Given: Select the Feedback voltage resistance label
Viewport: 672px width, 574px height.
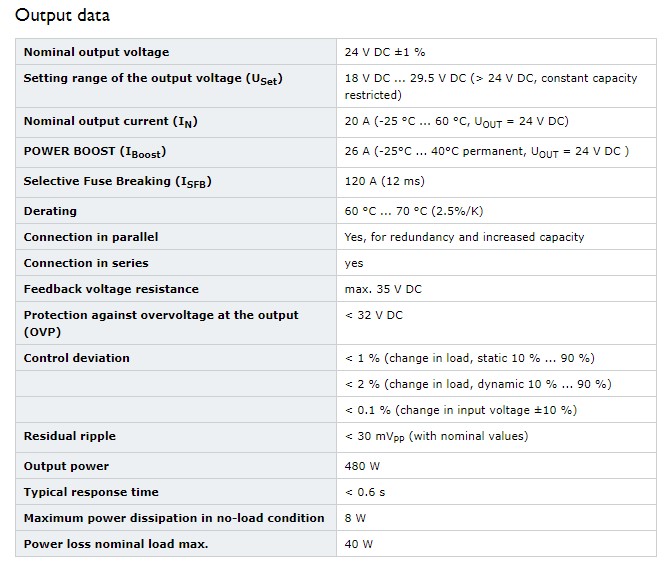Looking at the screenshot, I should 111,289.
